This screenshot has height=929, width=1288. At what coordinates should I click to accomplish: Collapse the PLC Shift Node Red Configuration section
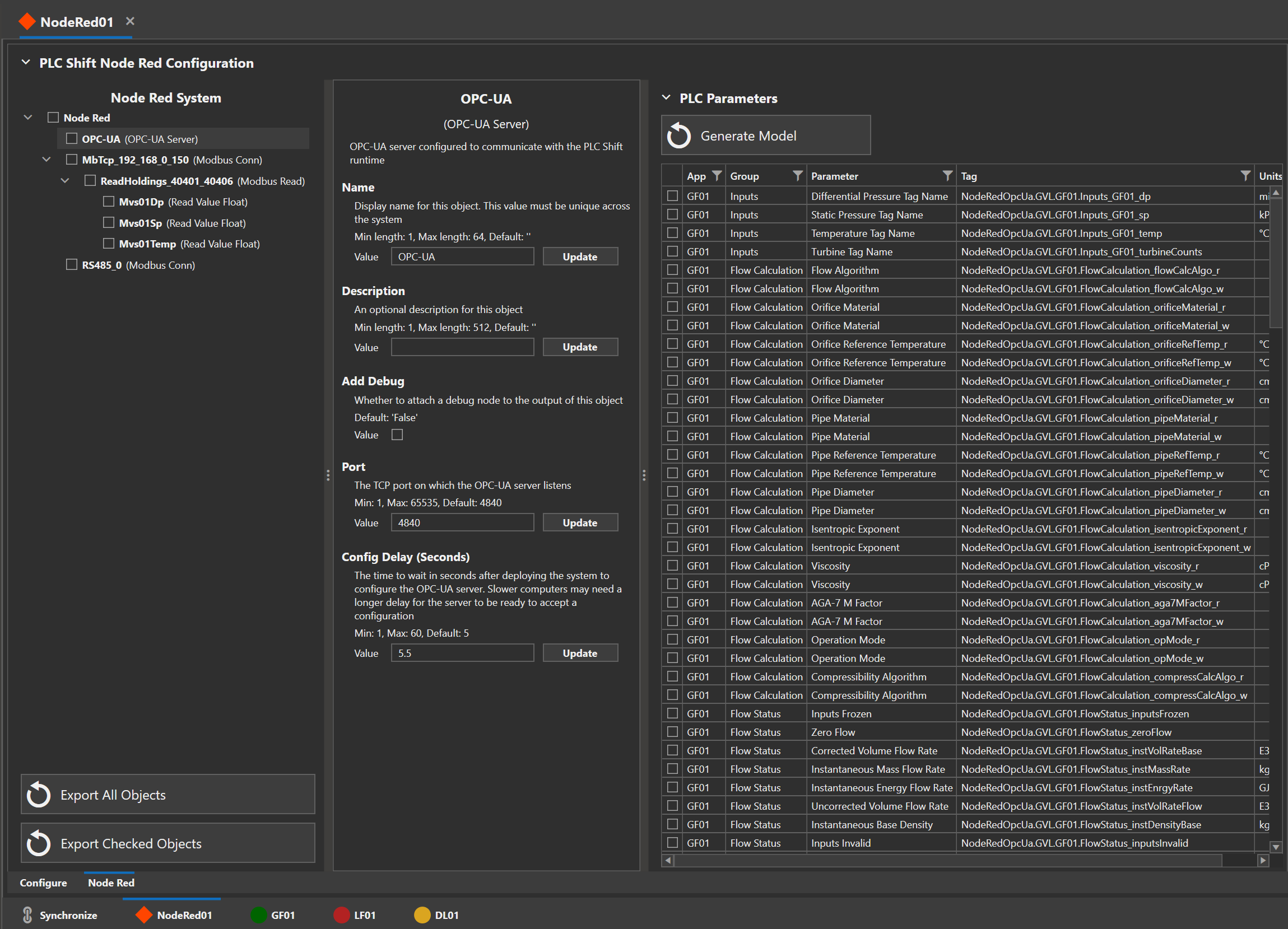pyautogui.click(x=26, y=62)
